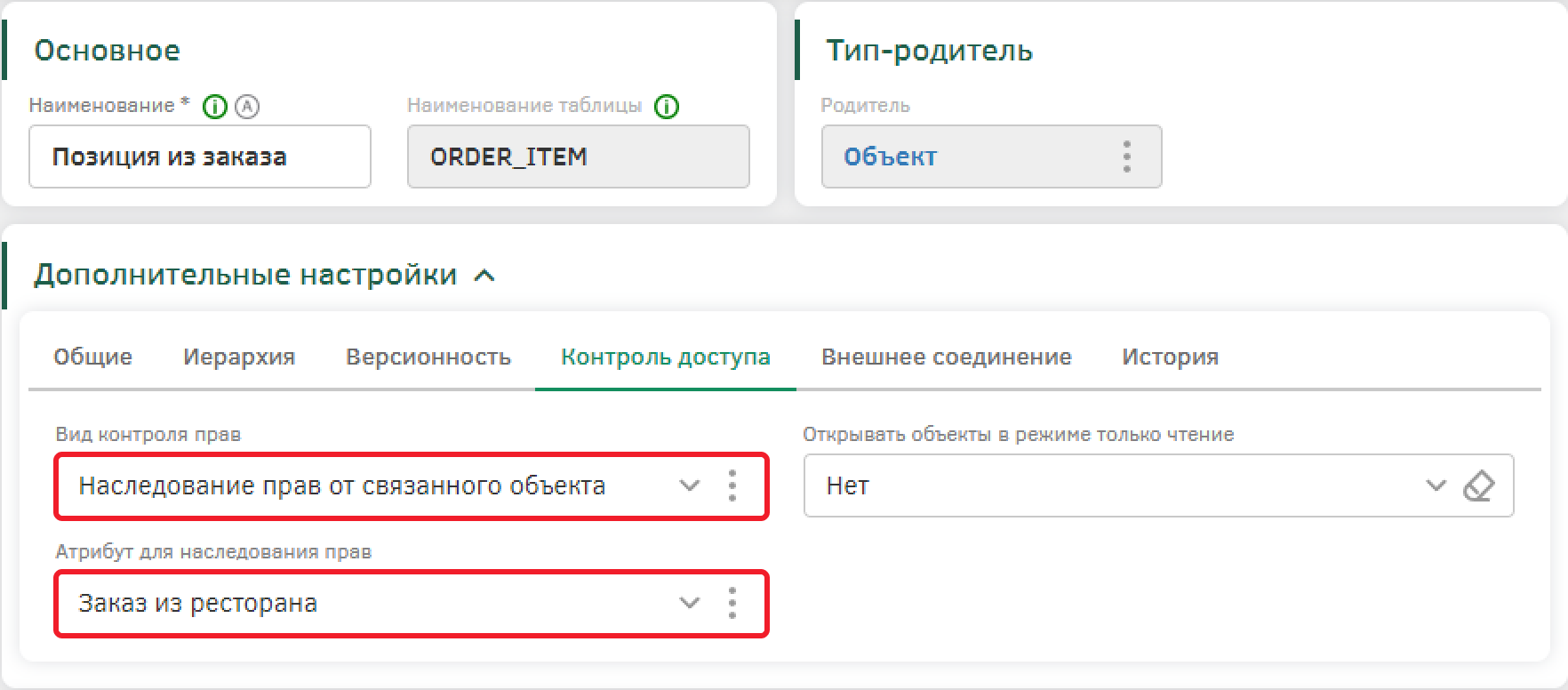Expand the Атрибут для наследования прав dropdown
The height and width of the screenshot is (690, 1568).
tap(689, 603)
